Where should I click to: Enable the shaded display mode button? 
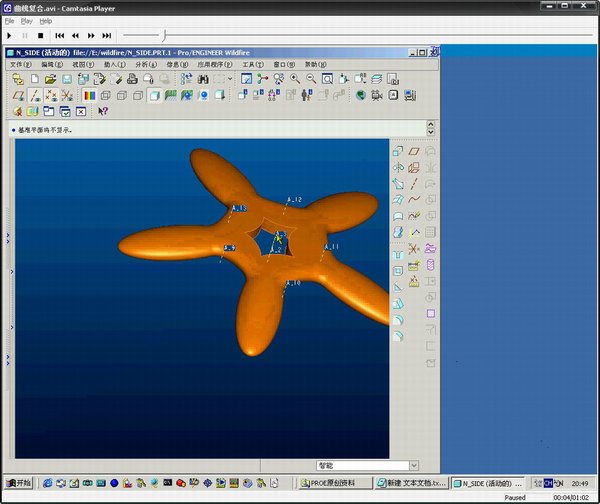point(154,96)
